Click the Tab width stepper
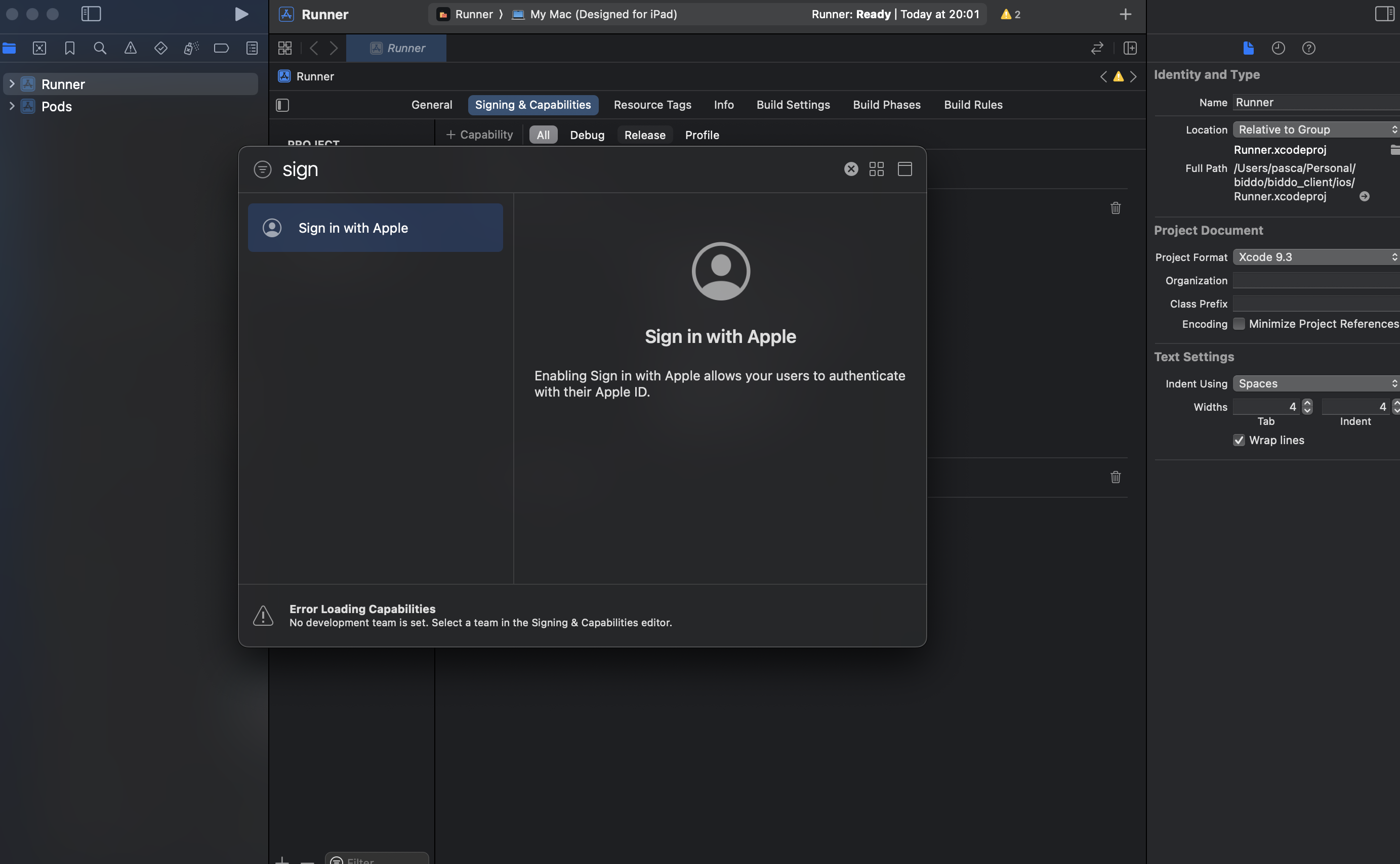 pyautogui.click(x=1307, y=407)
